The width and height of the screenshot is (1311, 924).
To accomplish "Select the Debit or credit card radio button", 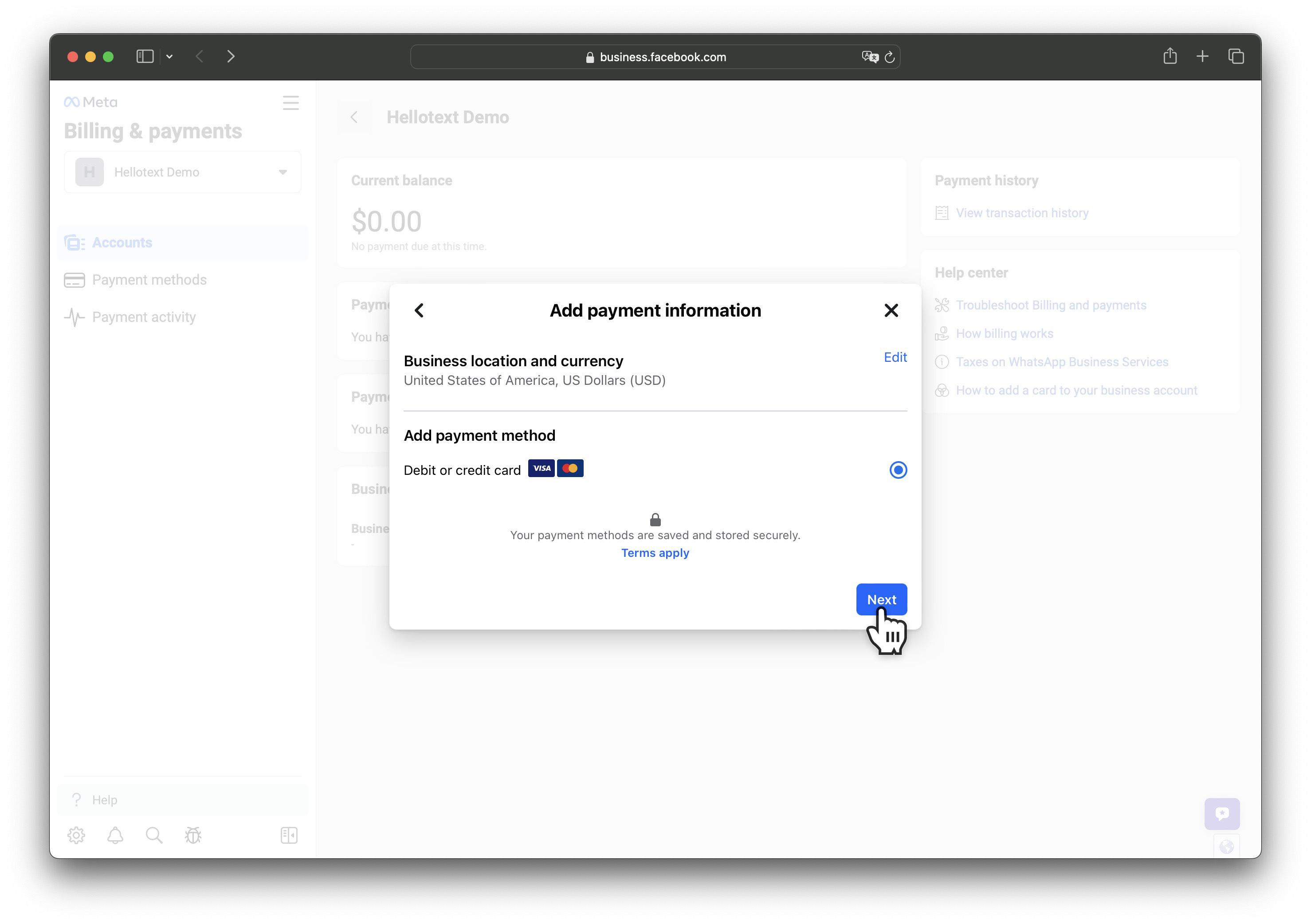I will (x=898, y=470).
